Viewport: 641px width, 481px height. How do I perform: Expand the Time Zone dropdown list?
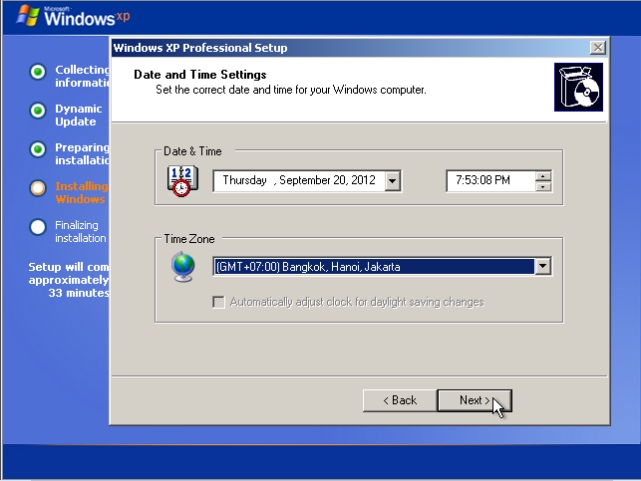coord(542,266)
